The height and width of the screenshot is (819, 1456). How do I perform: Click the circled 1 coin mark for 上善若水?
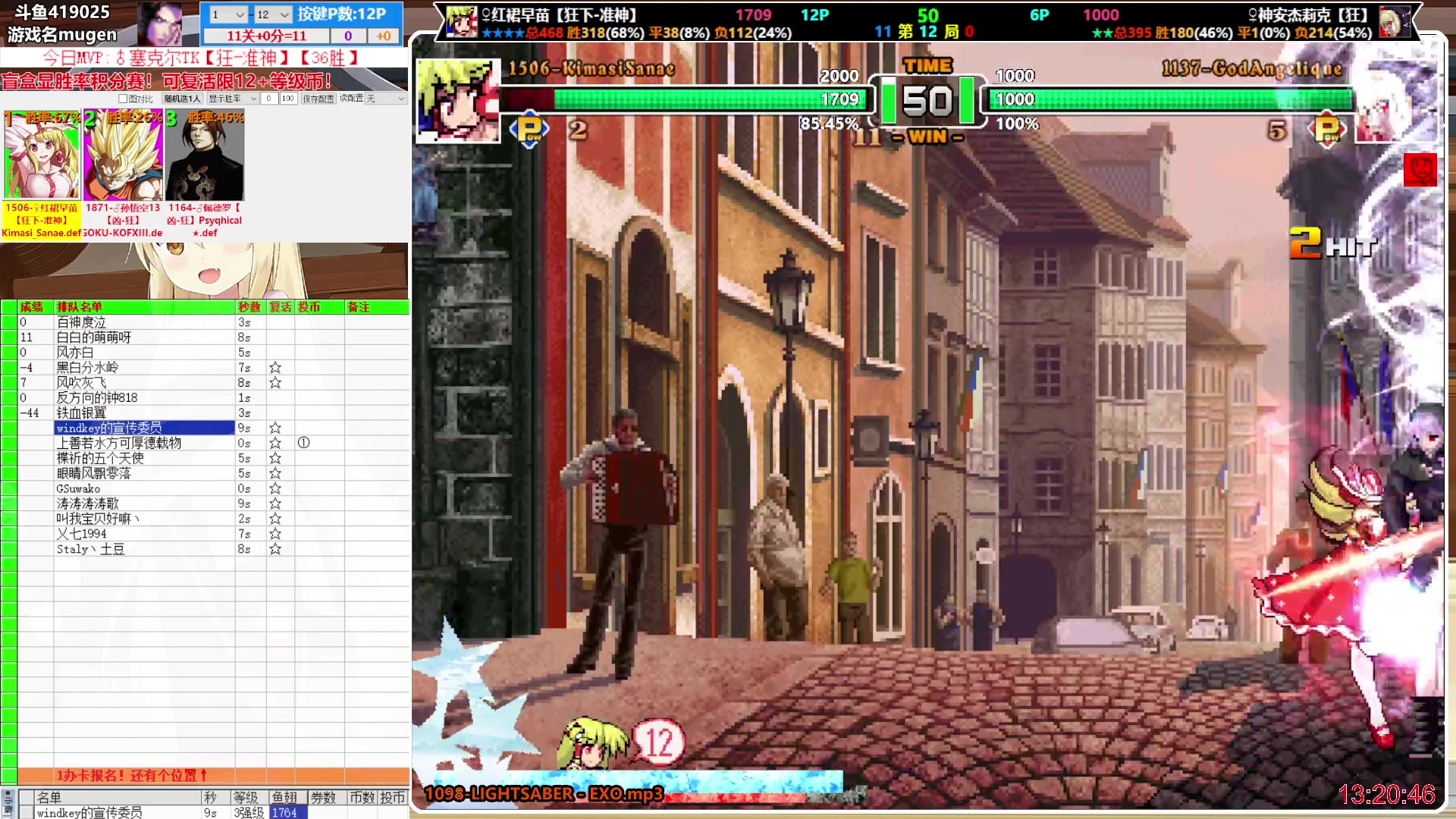(304, 443)
